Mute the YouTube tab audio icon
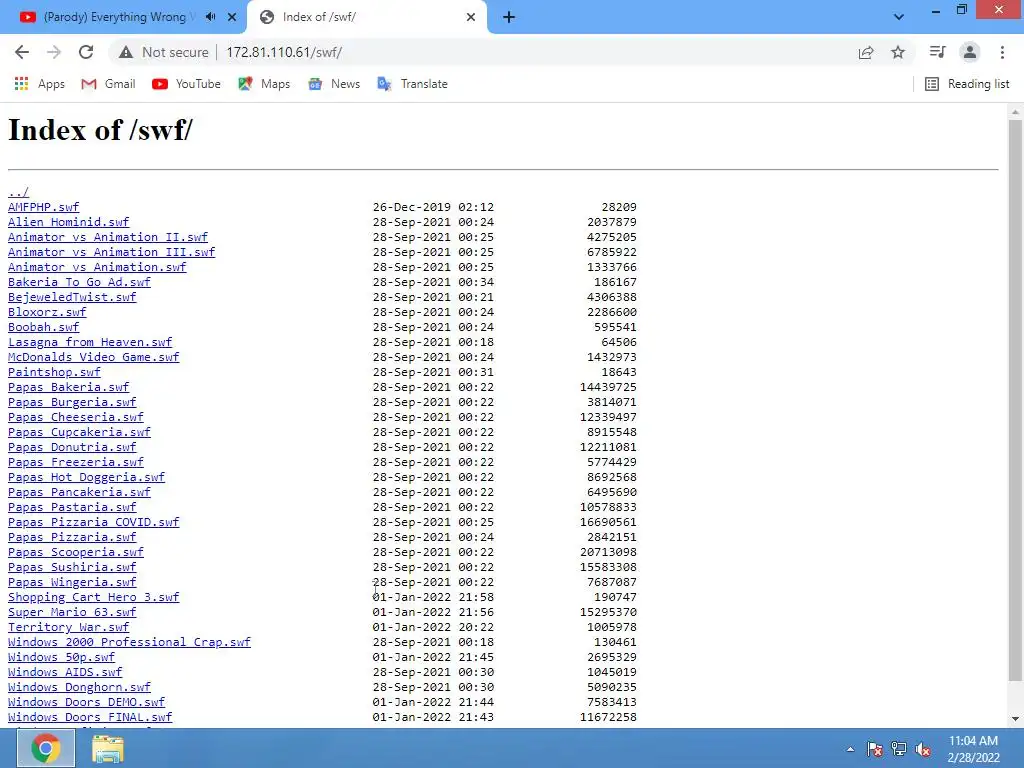Image resolution: width=1024 pixels, height=768 pixels. tap(210, 17)
